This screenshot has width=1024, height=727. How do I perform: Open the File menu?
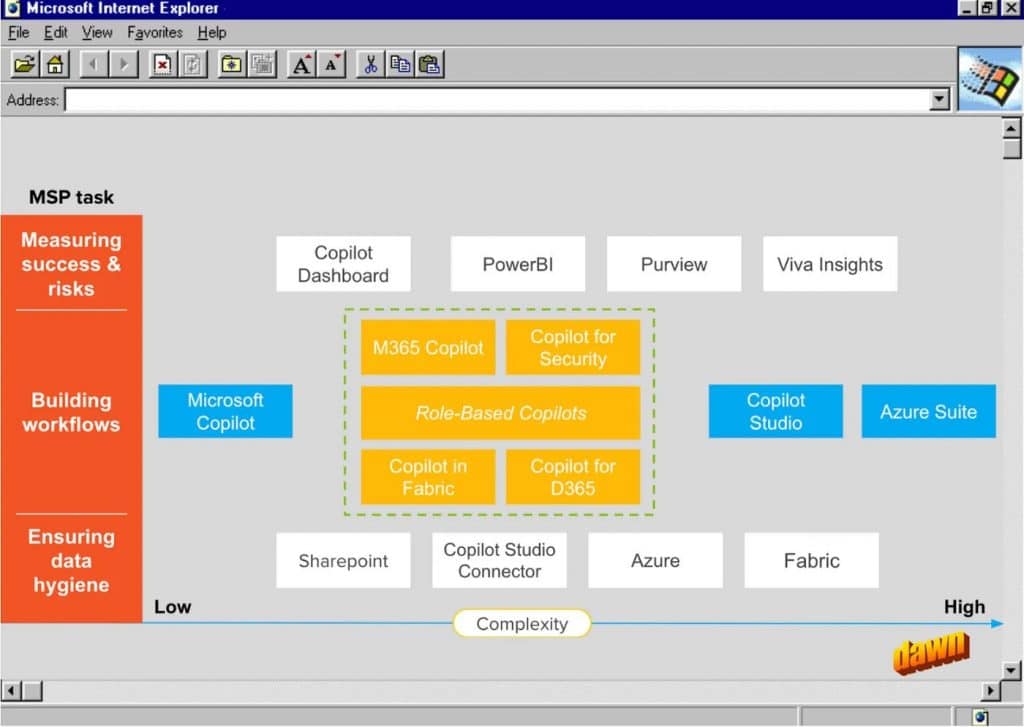pyautogui.click(x=19, y=32)
